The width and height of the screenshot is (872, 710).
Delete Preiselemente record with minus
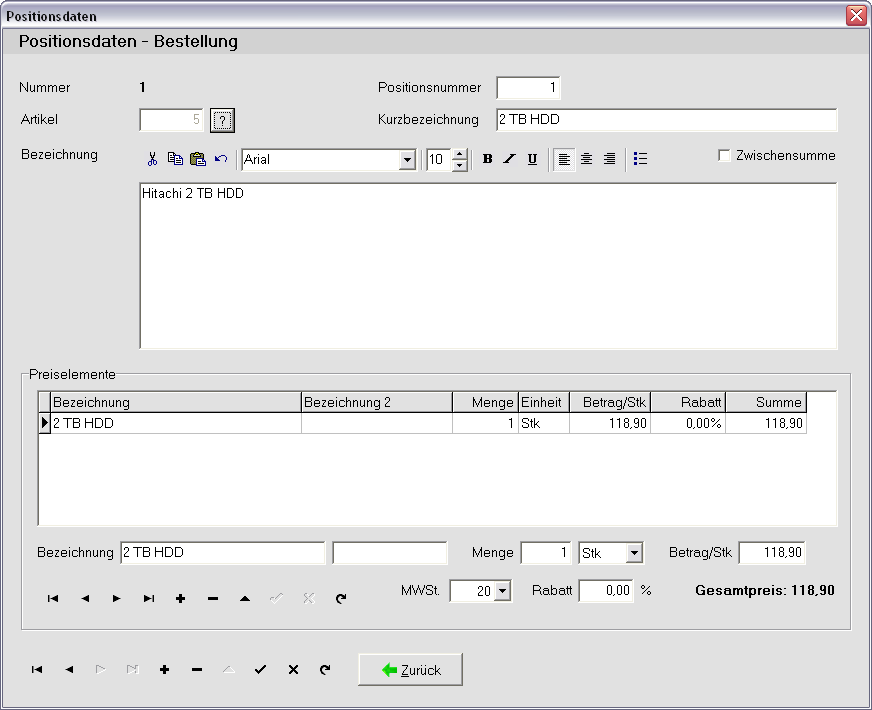point(212,599)
